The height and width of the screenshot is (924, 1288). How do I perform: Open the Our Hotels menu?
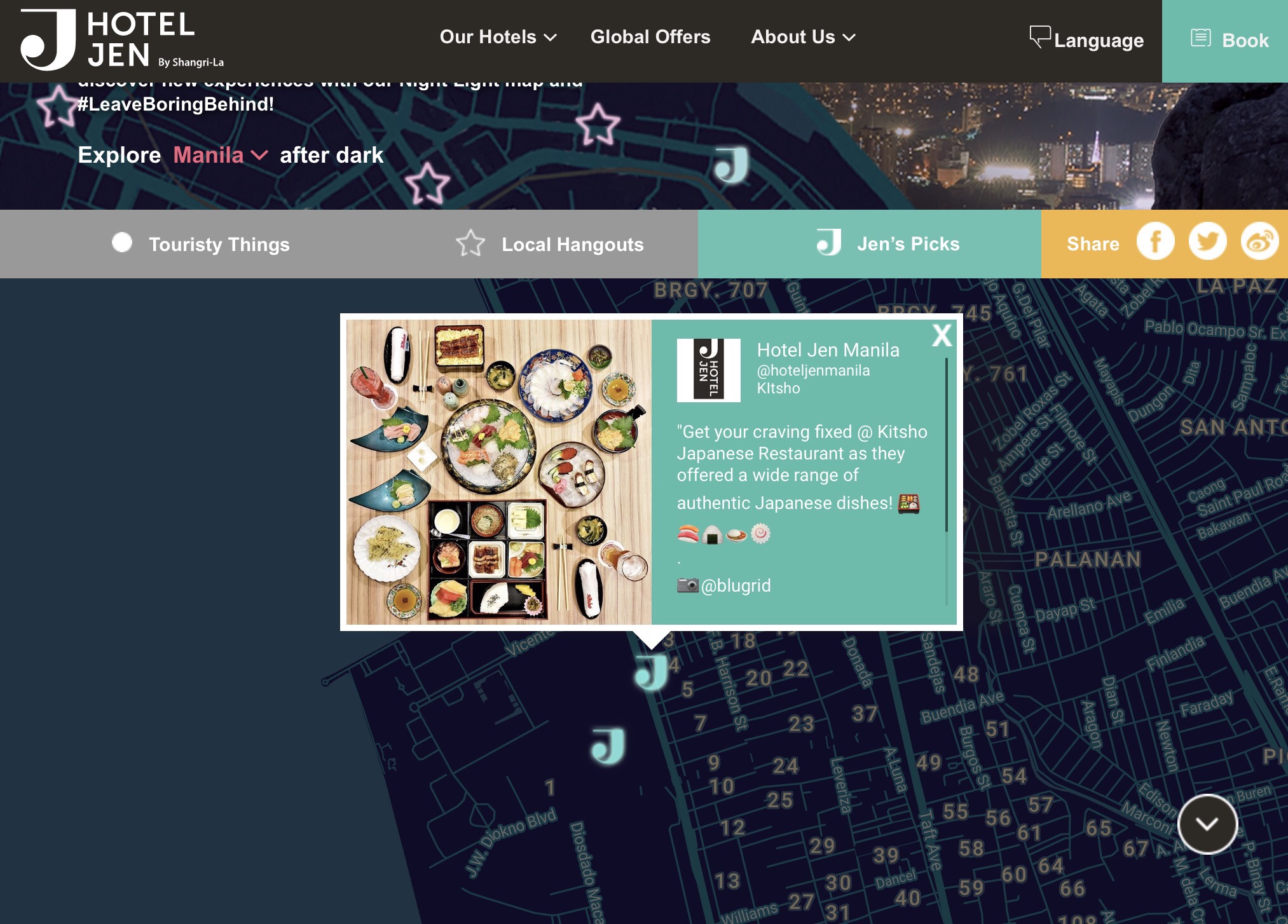point(498,37)
